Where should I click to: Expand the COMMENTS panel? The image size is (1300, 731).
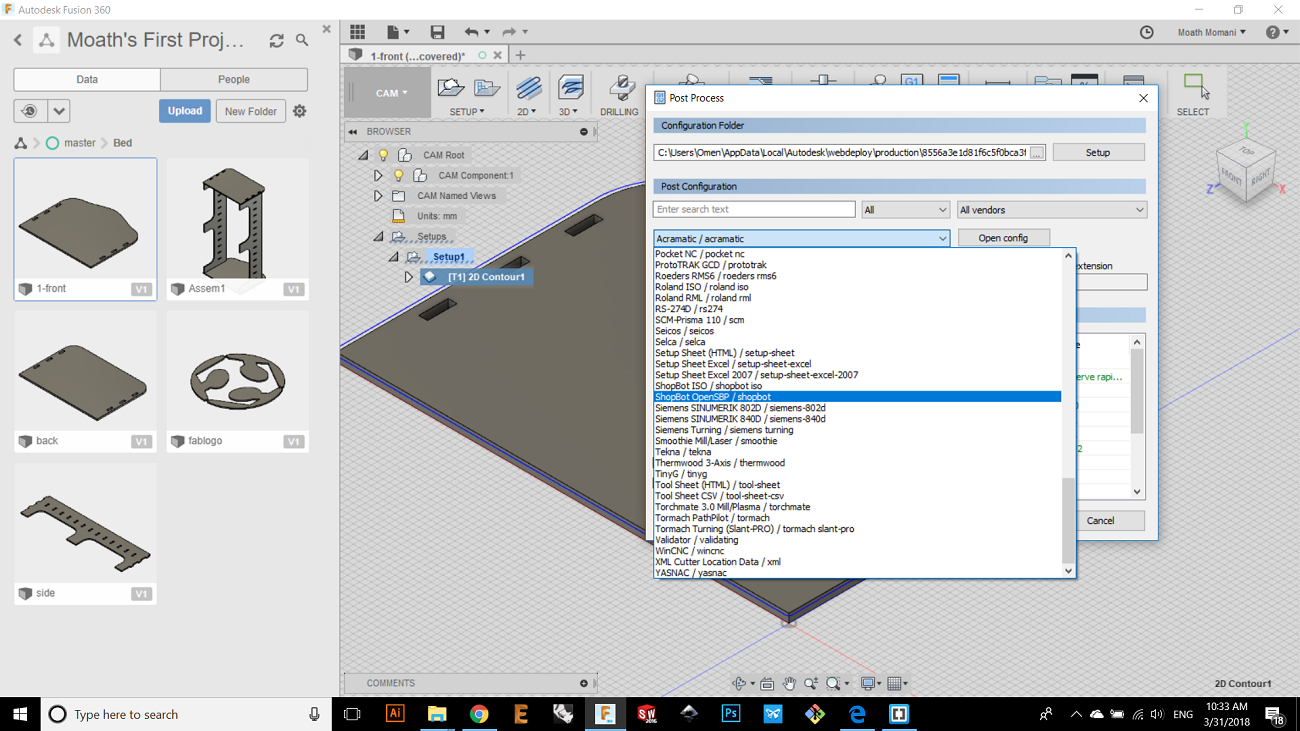click(x=584, y=683)
